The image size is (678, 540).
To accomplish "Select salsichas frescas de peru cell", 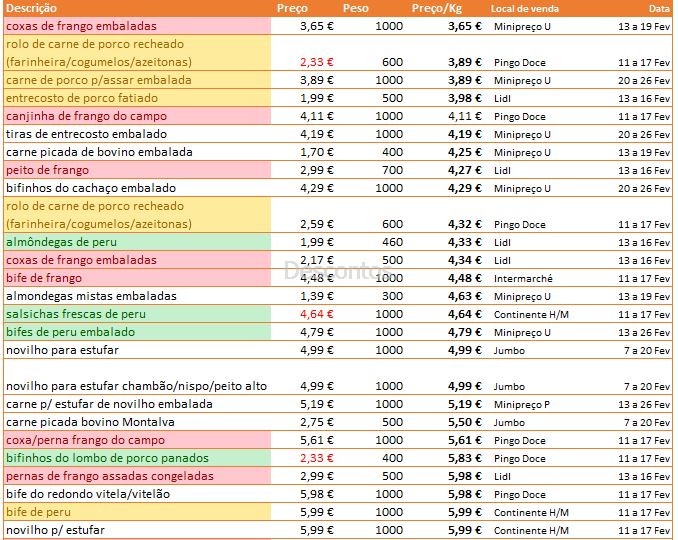I will [x=138, y=314].
